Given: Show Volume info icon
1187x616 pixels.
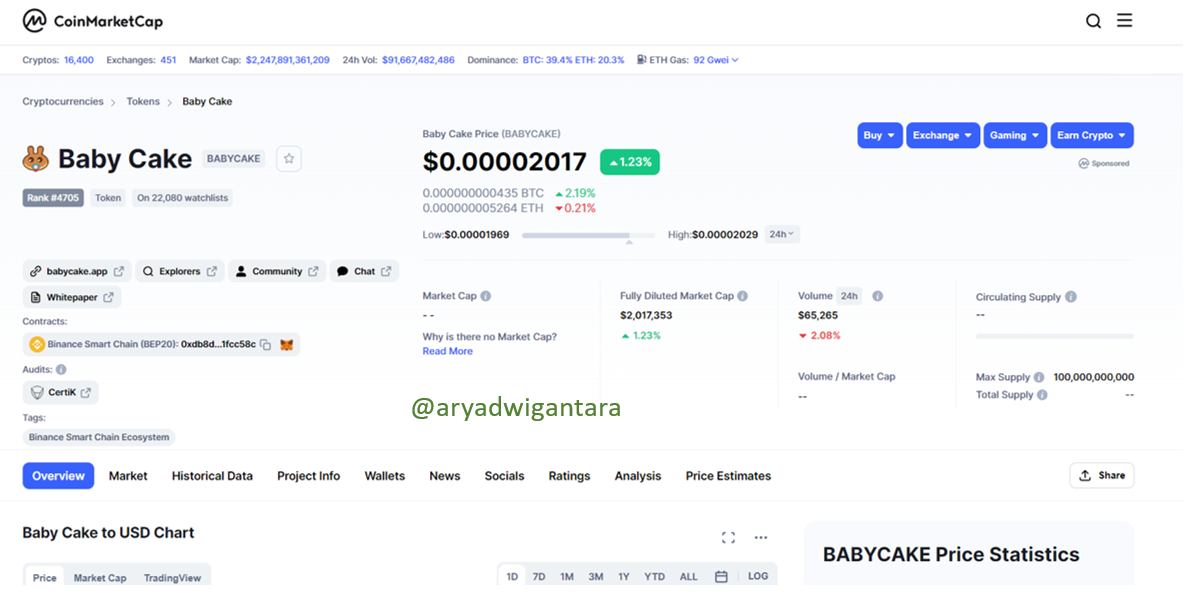Looking at the screenshot, I should pos(877,296).
